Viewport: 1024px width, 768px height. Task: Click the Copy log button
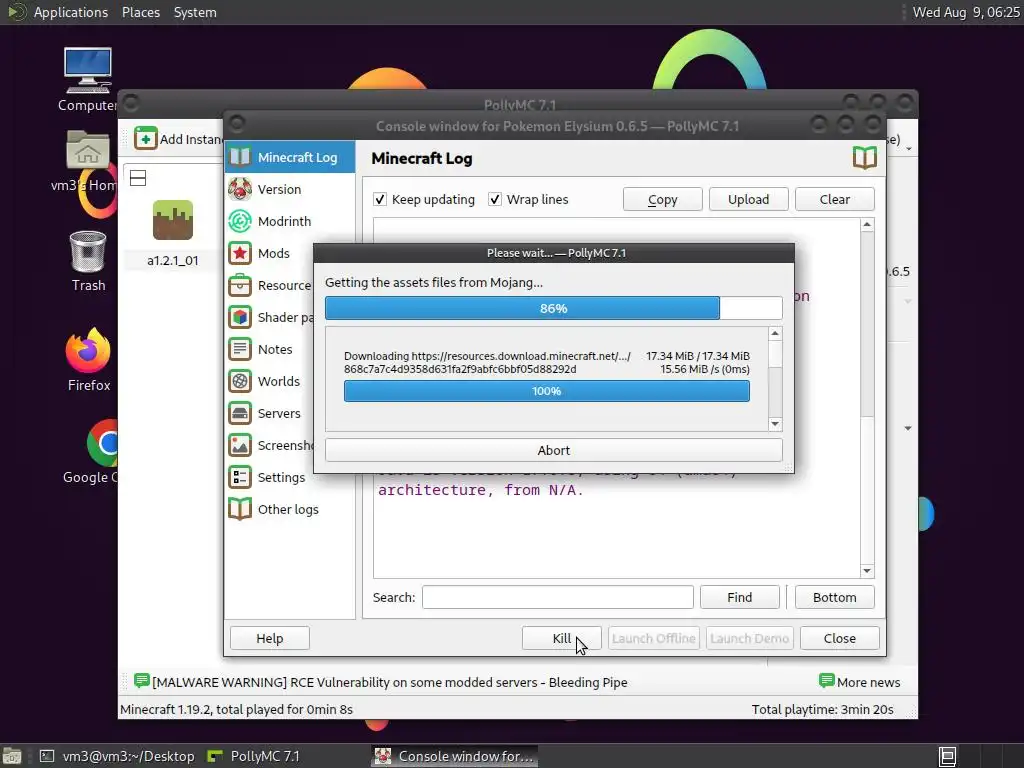coord(662,199)
